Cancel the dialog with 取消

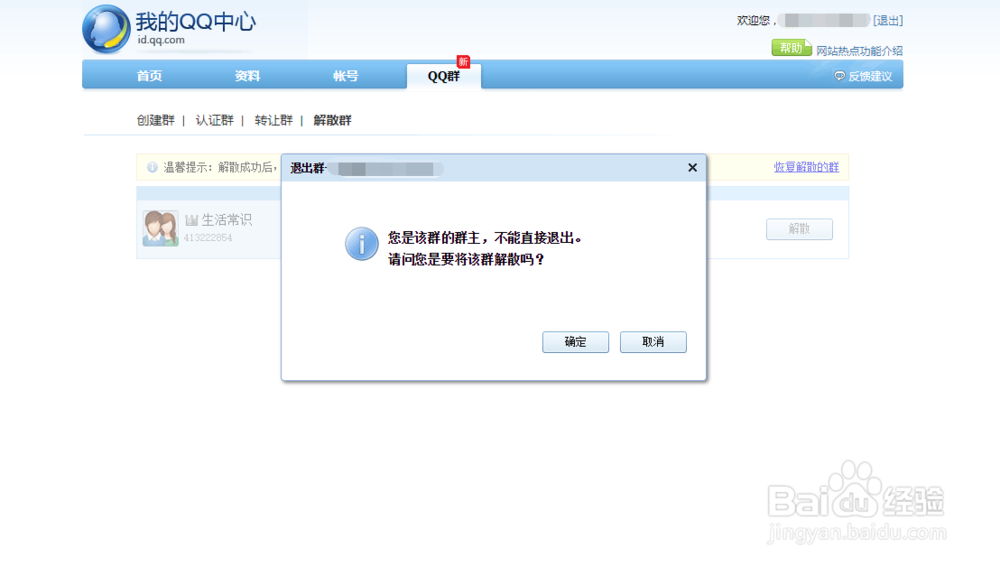653,342
